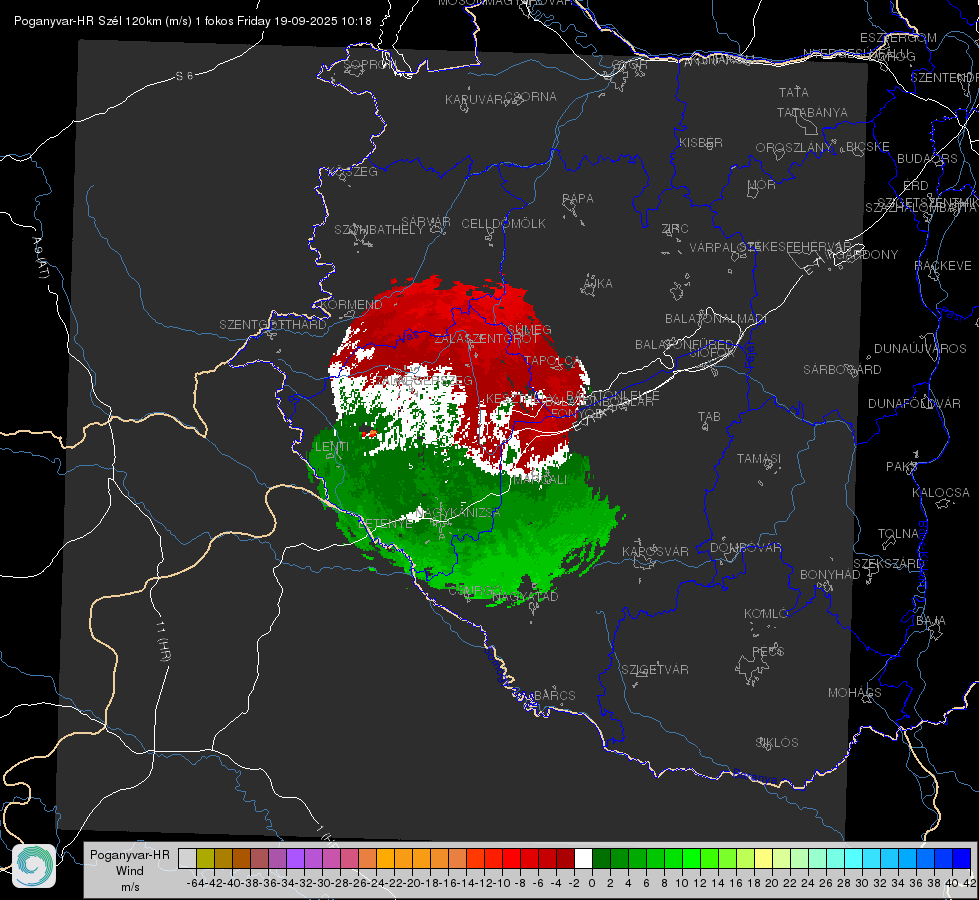Click the swirl logo icon beside the legend
This screenshot has height=900, width=979.
tap(34, 866)
